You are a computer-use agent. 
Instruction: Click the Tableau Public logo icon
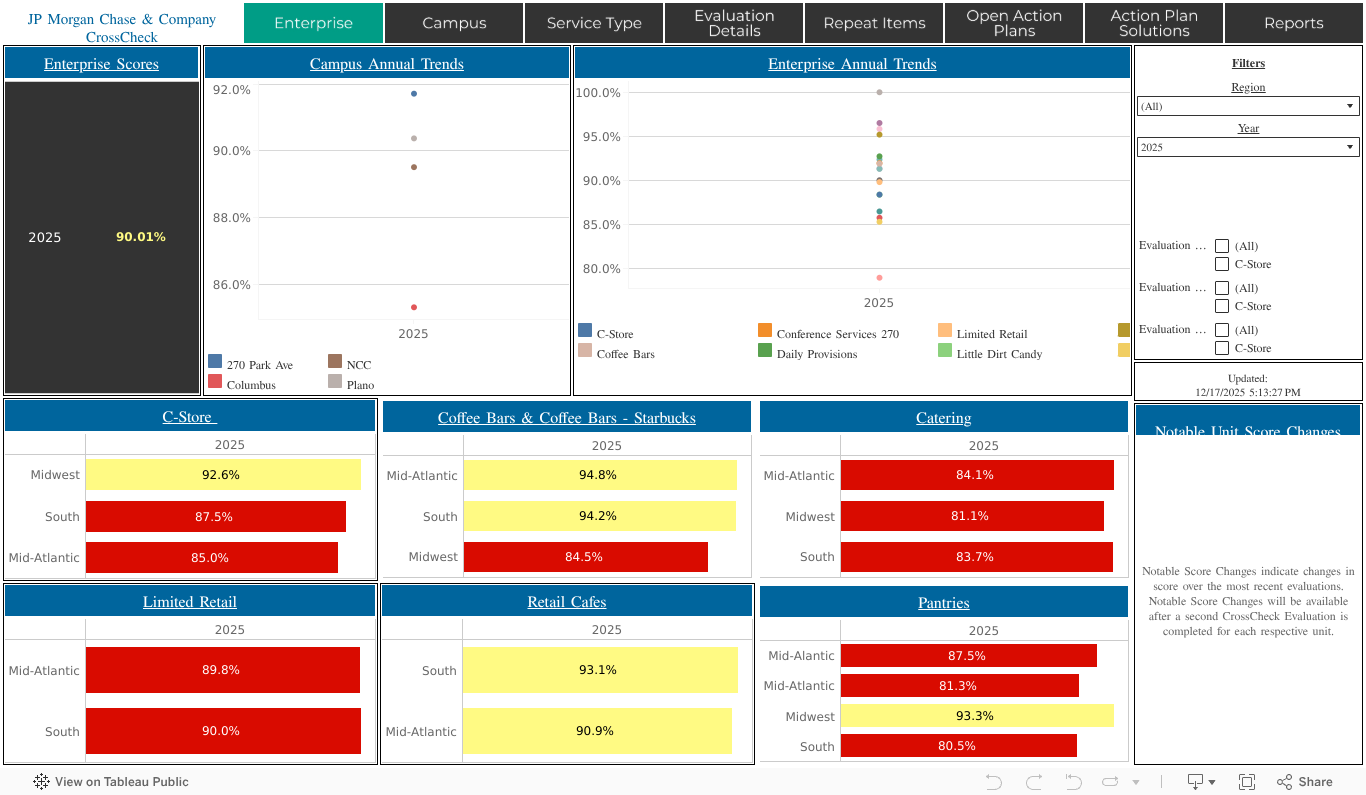pyautogui.click(x=42, y=782)
